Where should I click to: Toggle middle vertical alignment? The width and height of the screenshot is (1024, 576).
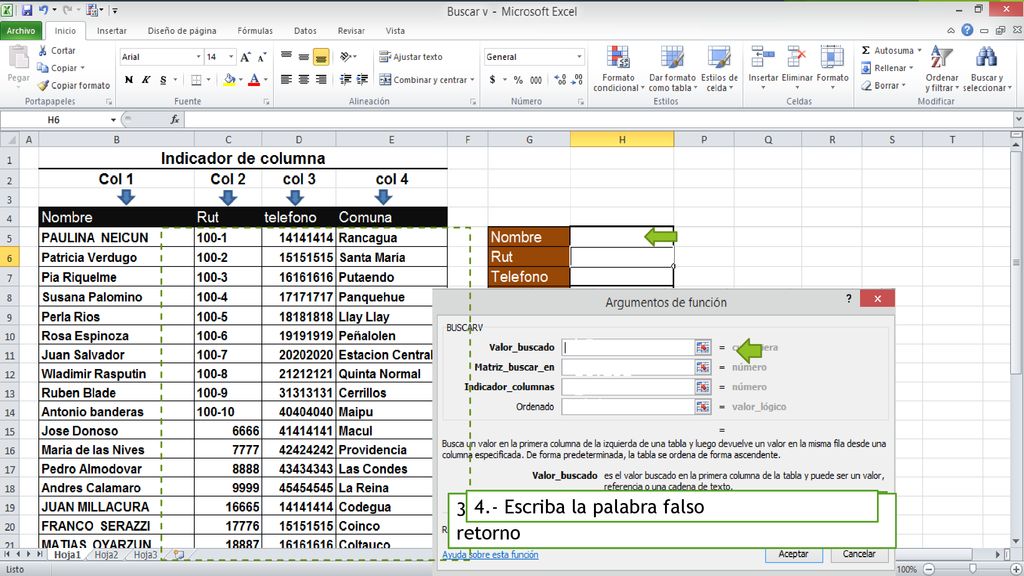coord(304,57)
